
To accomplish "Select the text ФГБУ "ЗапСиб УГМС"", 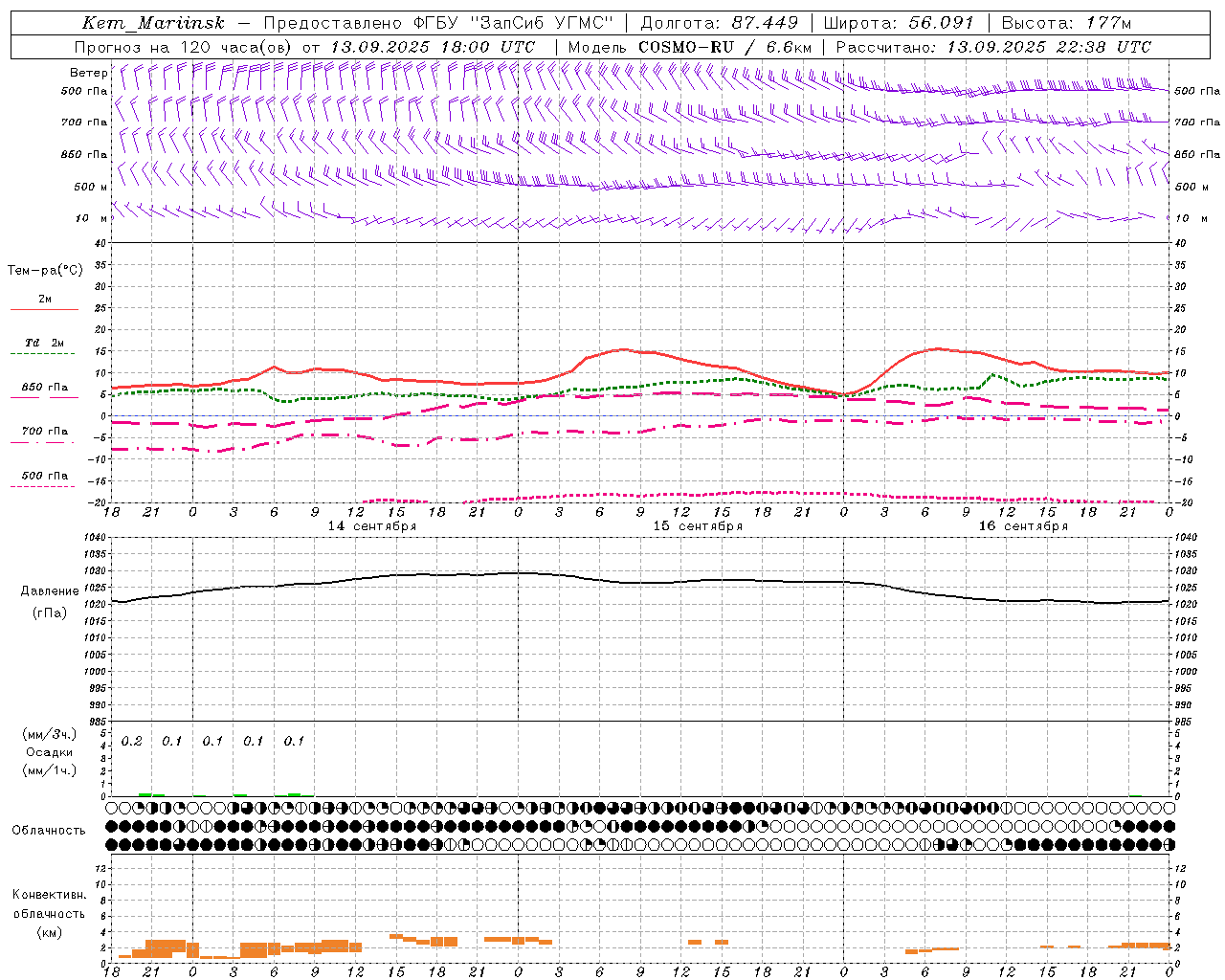I will [x=515, y=23].
